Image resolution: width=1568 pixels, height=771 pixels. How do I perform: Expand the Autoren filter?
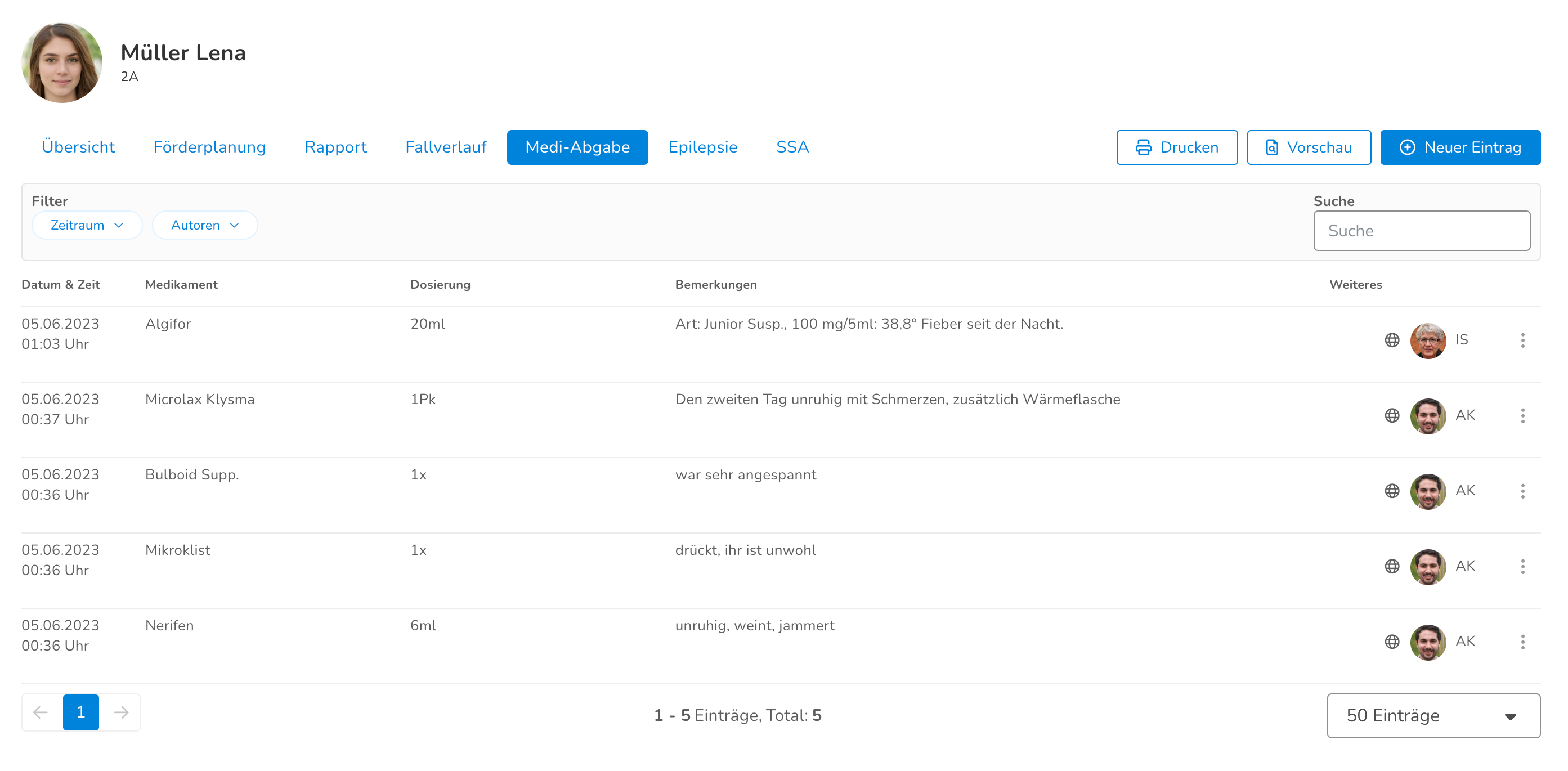coord(204,225)
